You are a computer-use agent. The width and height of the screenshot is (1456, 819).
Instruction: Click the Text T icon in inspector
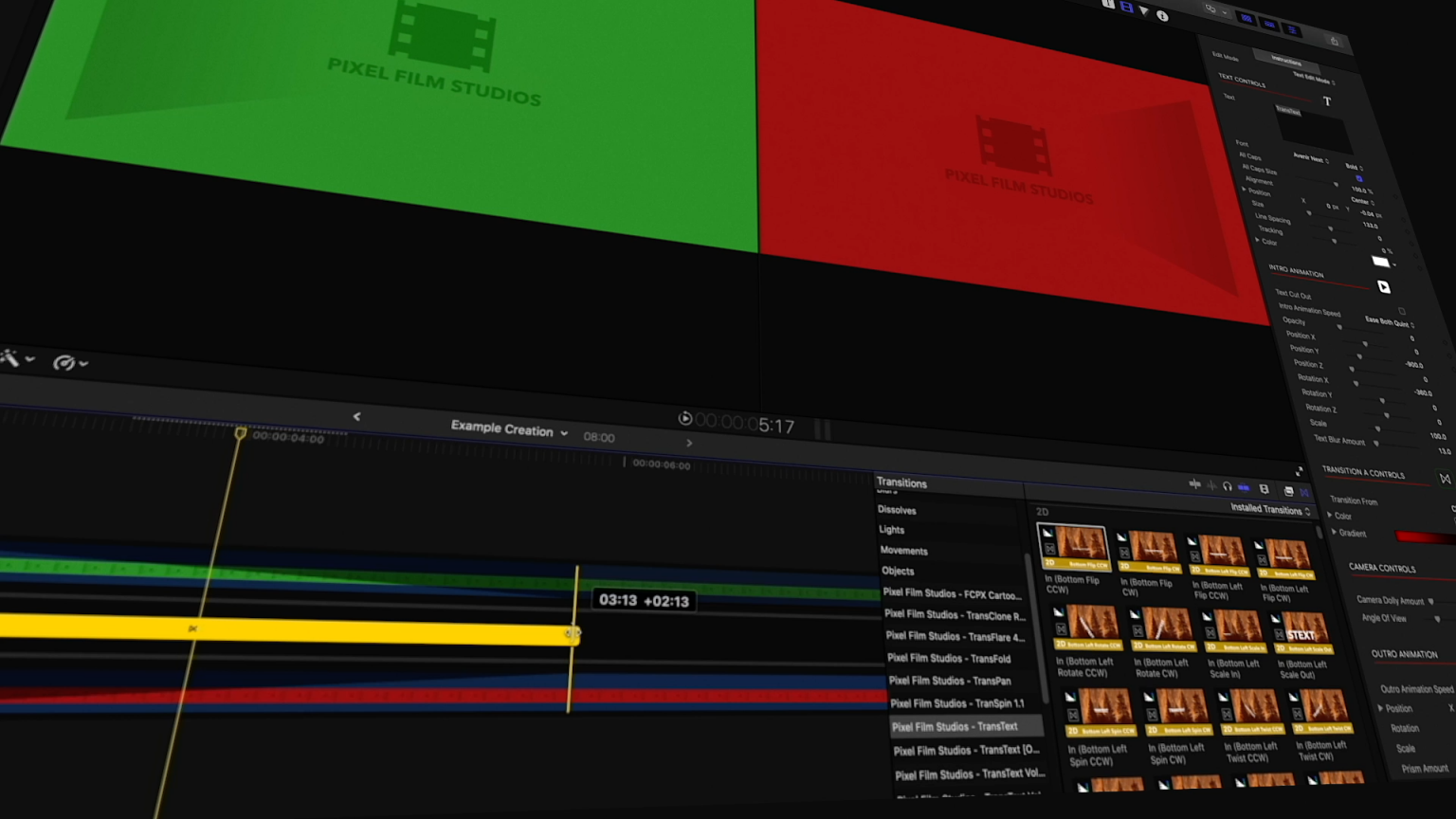pyautogui.click(x=1326, y=101)
